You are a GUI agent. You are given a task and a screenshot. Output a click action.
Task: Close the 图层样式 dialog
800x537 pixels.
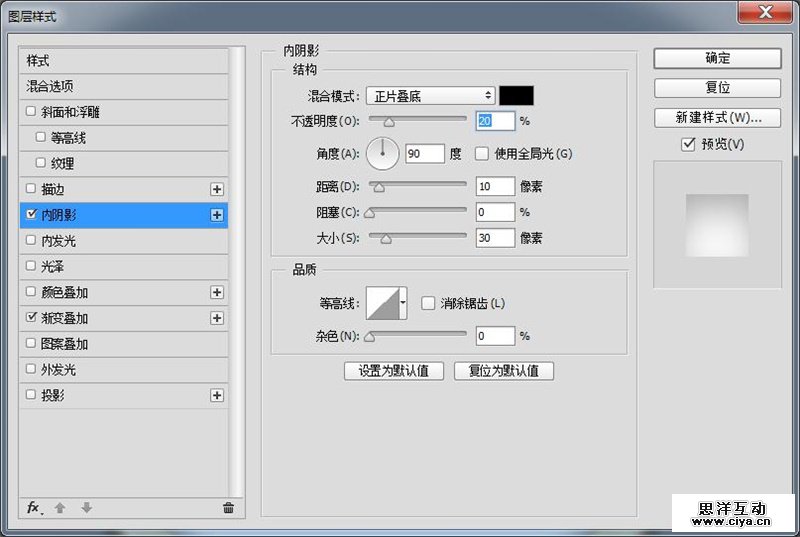pyautogui.click(x=765, y=12)
